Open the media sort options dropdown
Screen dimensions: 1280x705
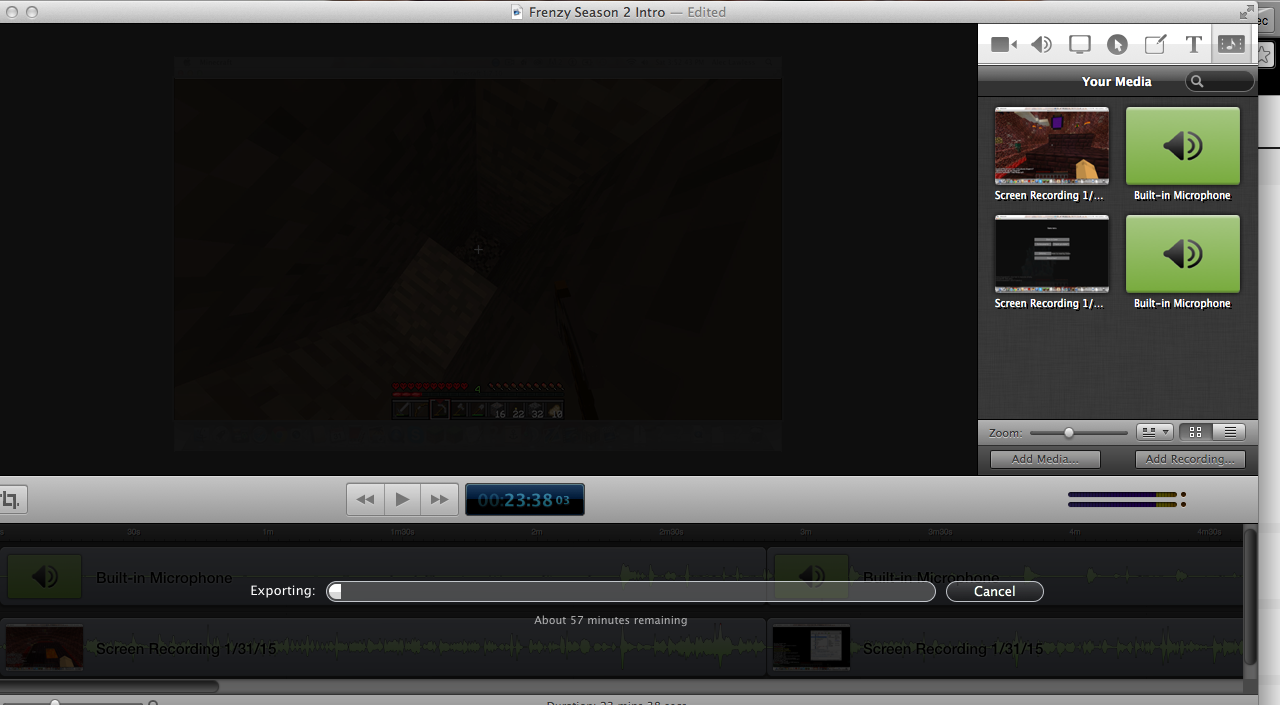(1155, 432)
